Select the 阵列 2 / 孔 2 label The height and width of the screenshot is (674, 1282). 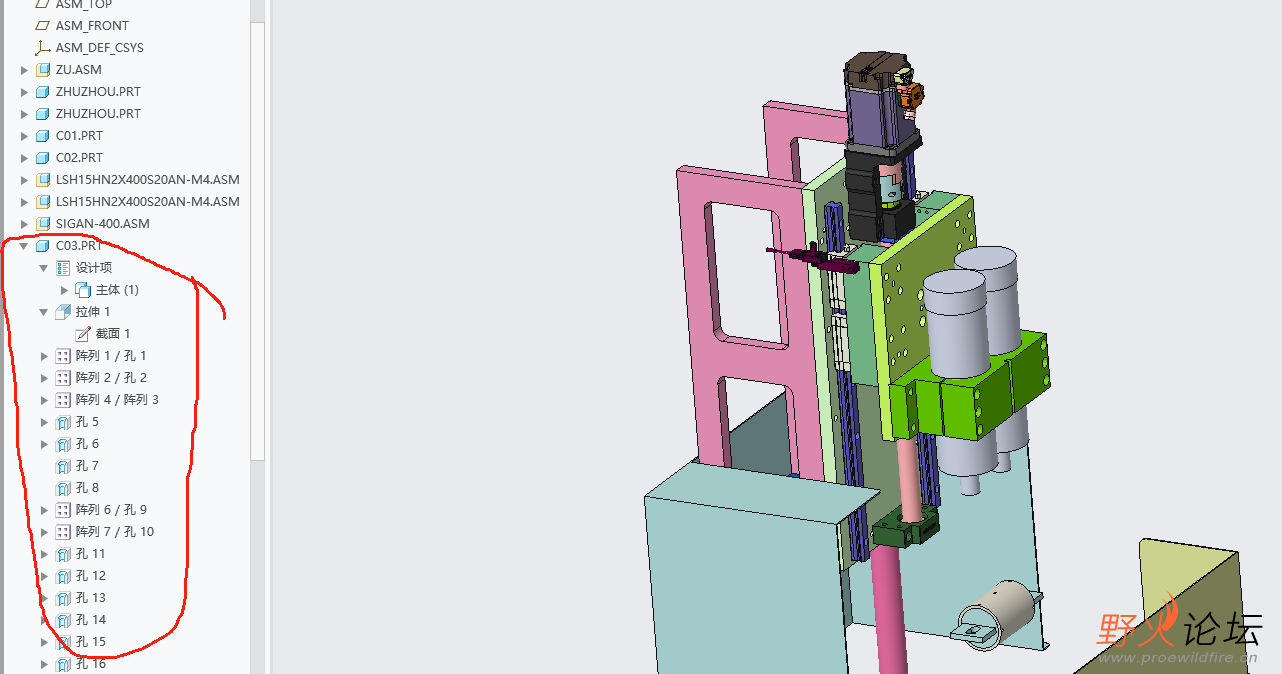[x=111, y=378]
